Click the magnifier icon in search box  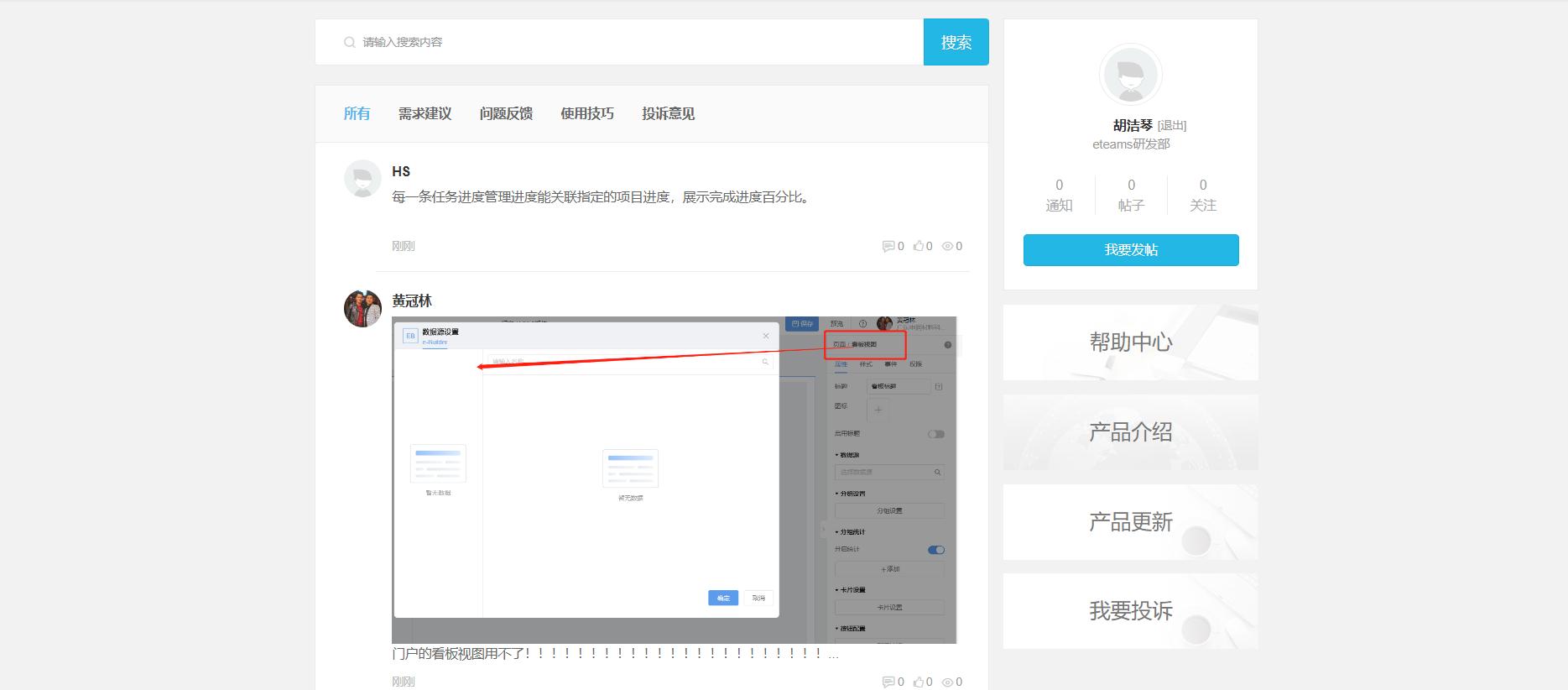click(x=350, y=42)
